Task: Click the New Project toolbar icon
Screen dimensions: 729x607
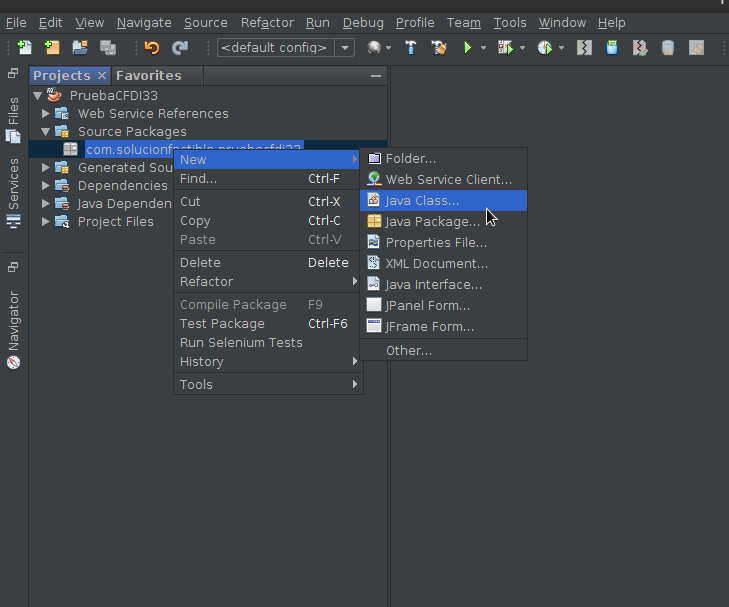Action: tap(52, 47)
